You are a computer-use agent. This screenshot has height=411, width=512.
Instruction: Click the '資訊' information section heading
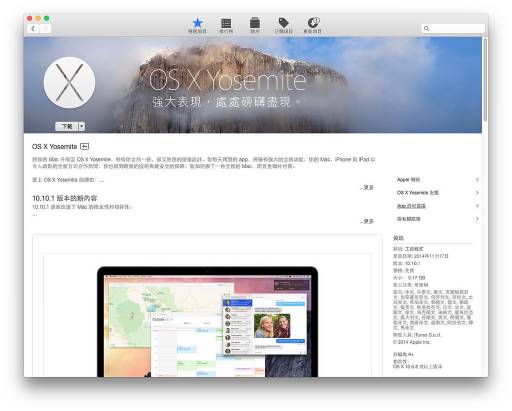click(x=398, y=238)
